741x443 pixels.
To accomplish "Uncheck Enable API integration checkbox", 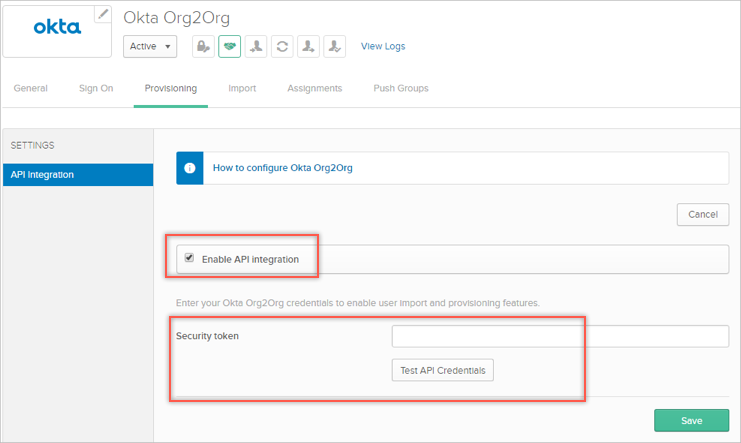I will (x=189, y=258).
